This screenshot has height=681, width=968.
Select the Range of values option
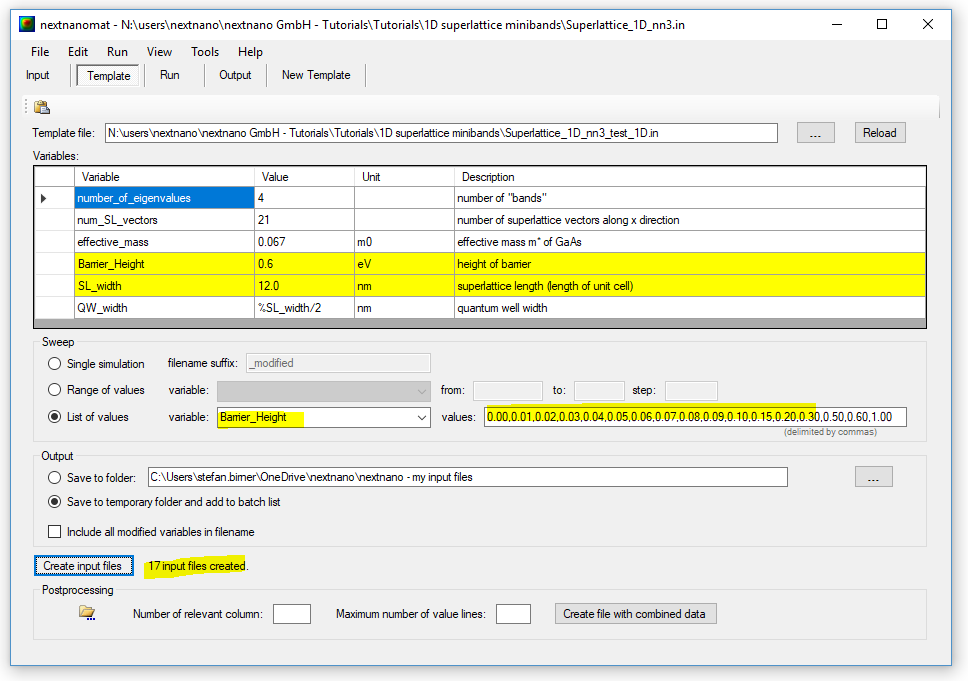pyautogui.click(x=54, y=390)
